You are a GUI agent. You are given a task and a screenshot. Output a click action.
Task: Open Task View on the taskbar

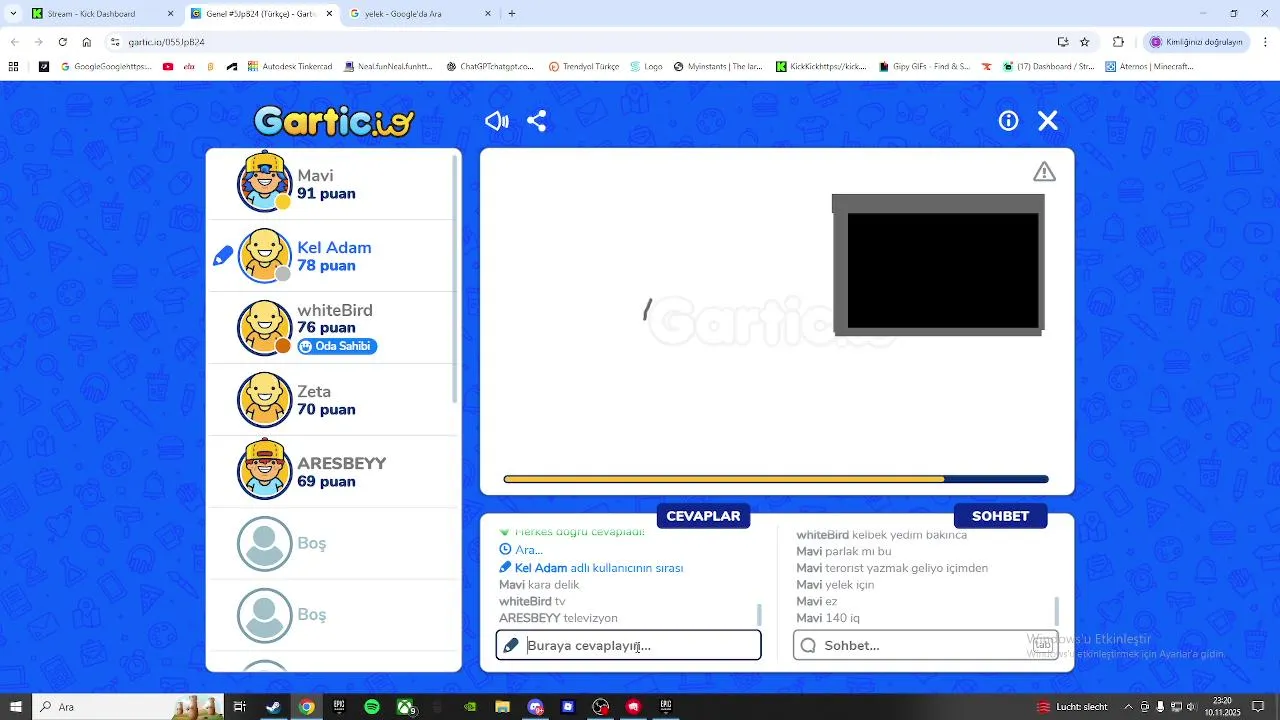pyautogui.click(x=240, y=707)
